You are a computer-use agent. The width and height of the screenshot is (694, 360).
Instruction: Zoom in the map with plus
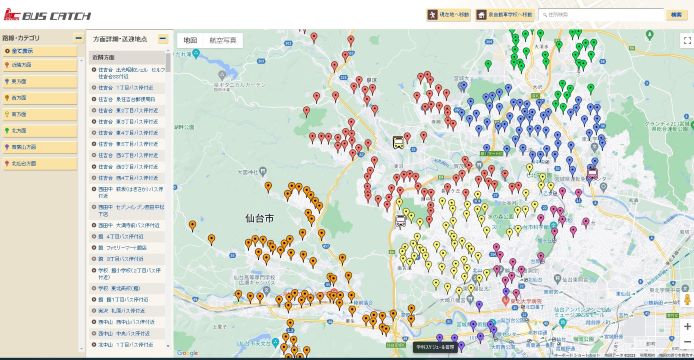687,327
